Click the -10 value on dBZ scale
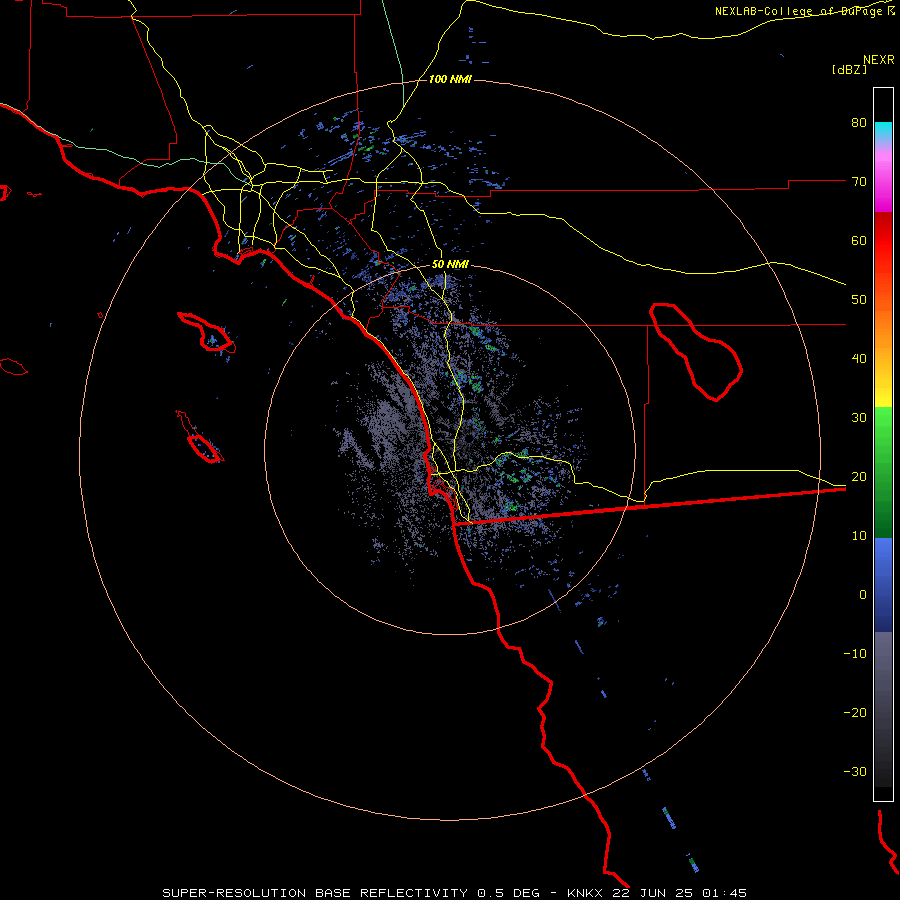The height and width of the screenshot is (900, 900). click(855, 654)
